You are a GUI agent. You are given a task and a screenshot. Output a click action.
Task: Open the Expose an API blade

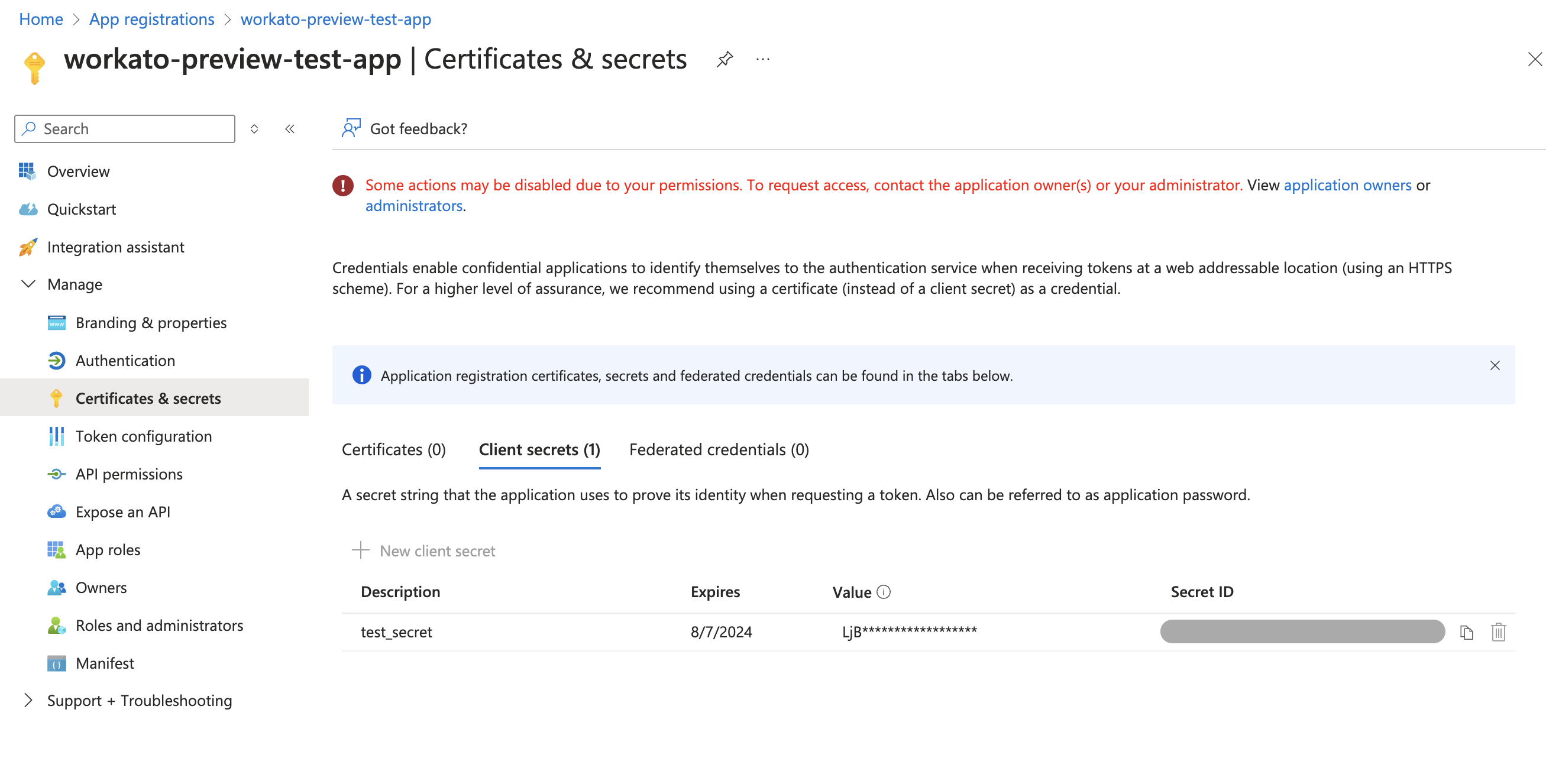click(123, 511)
